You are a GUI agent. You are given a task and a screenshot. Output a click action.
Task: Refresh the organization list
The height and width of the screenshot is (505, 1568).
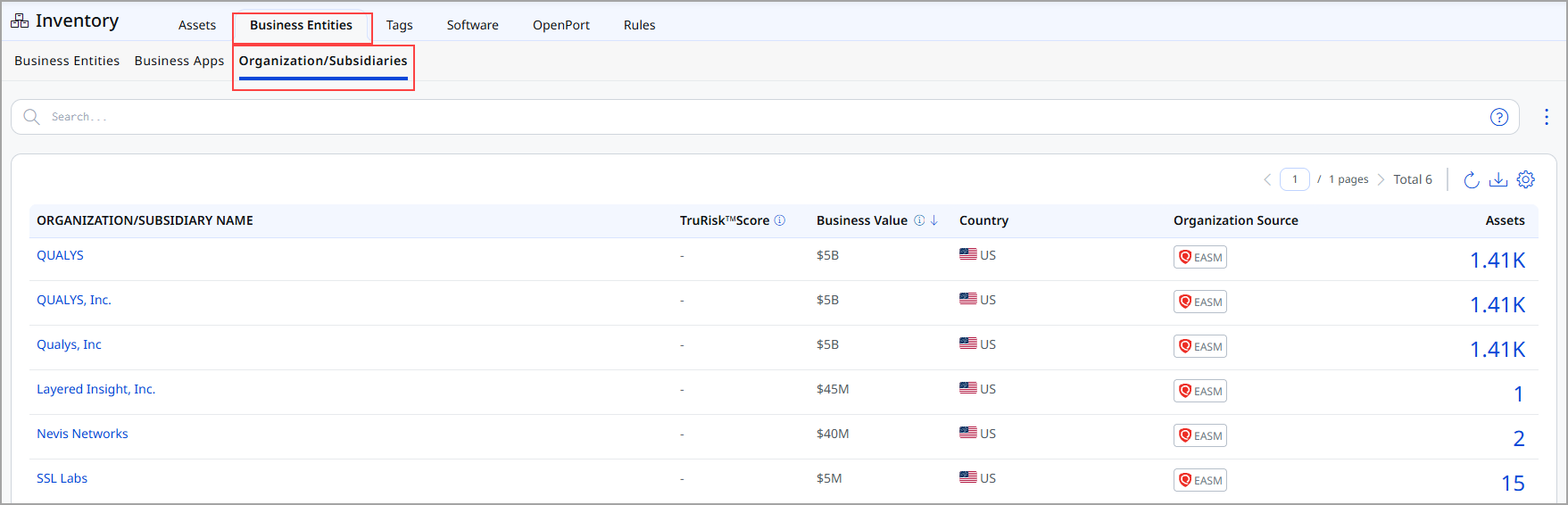(1472, 179)
